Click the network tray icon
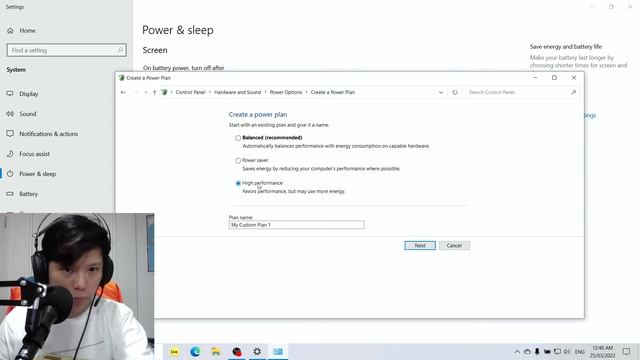Image resolution: width=640 pixels, height=360 pixels. pyautogui.click(x=557, y=351)
